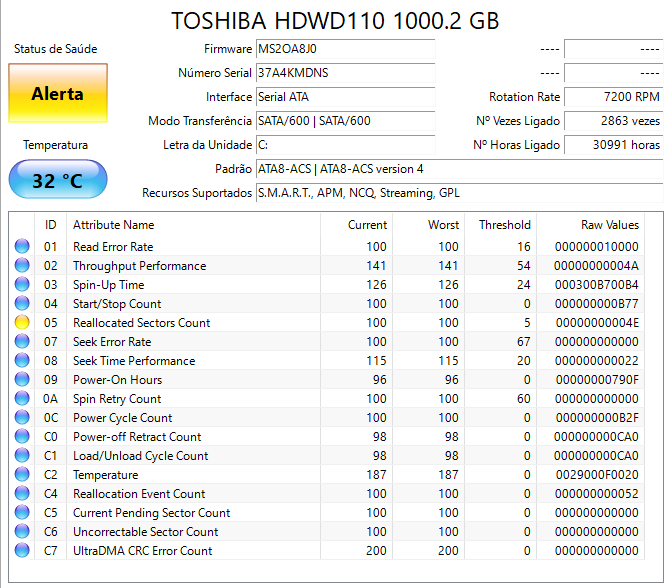Screen dimensions: 672x588
Task: Select the Reallocation Event Count attribute name
Action: coord(139,494)
